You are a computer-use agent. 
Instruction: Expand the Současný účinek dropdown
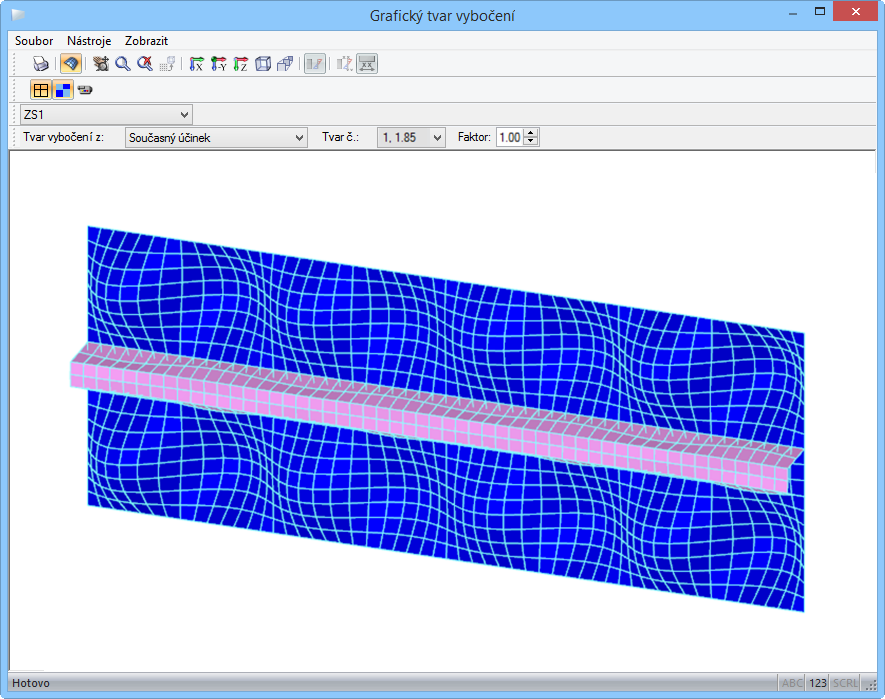(216, 138)
